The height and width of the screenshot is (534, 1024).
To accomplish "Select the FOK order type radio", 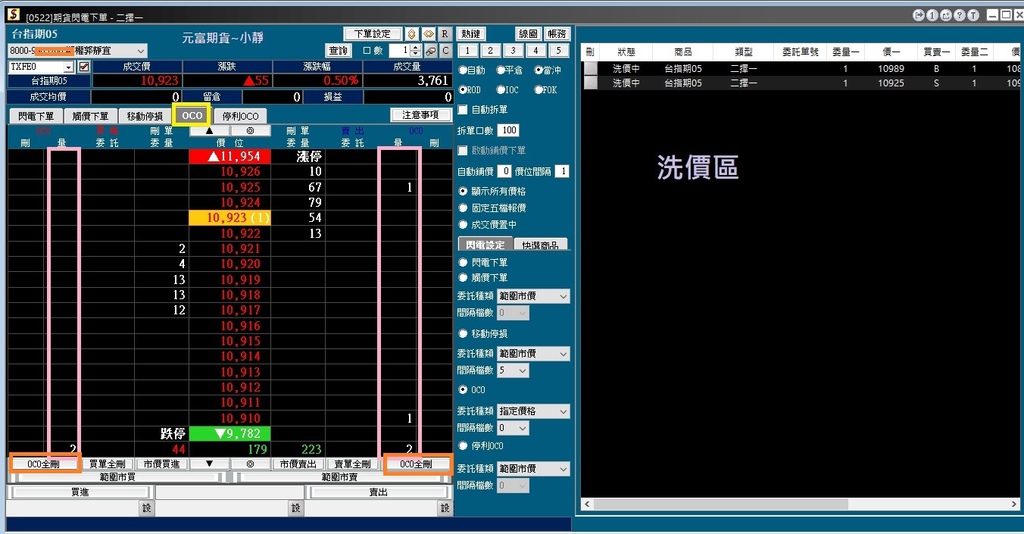I will [x=539, y=89].
